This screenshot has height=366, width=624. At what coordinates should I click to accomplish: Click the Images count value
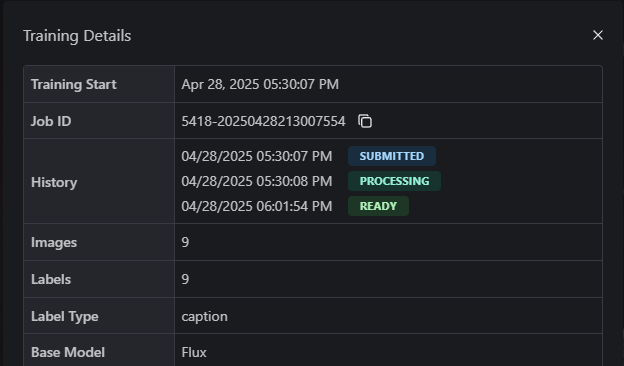[x=185, y=242]
